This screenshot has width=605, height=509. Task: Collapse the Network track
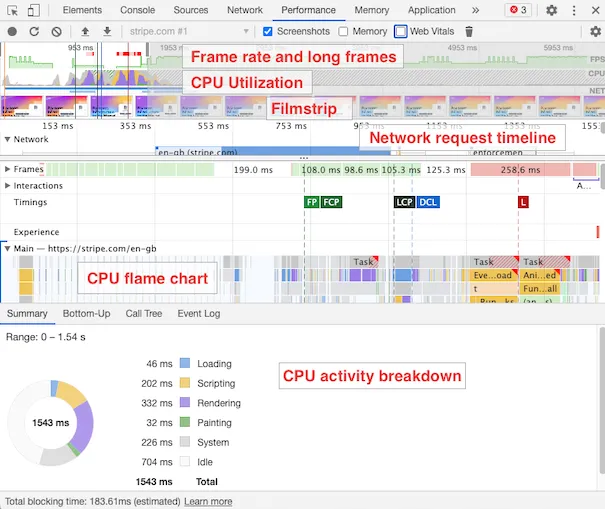(8, 140)
